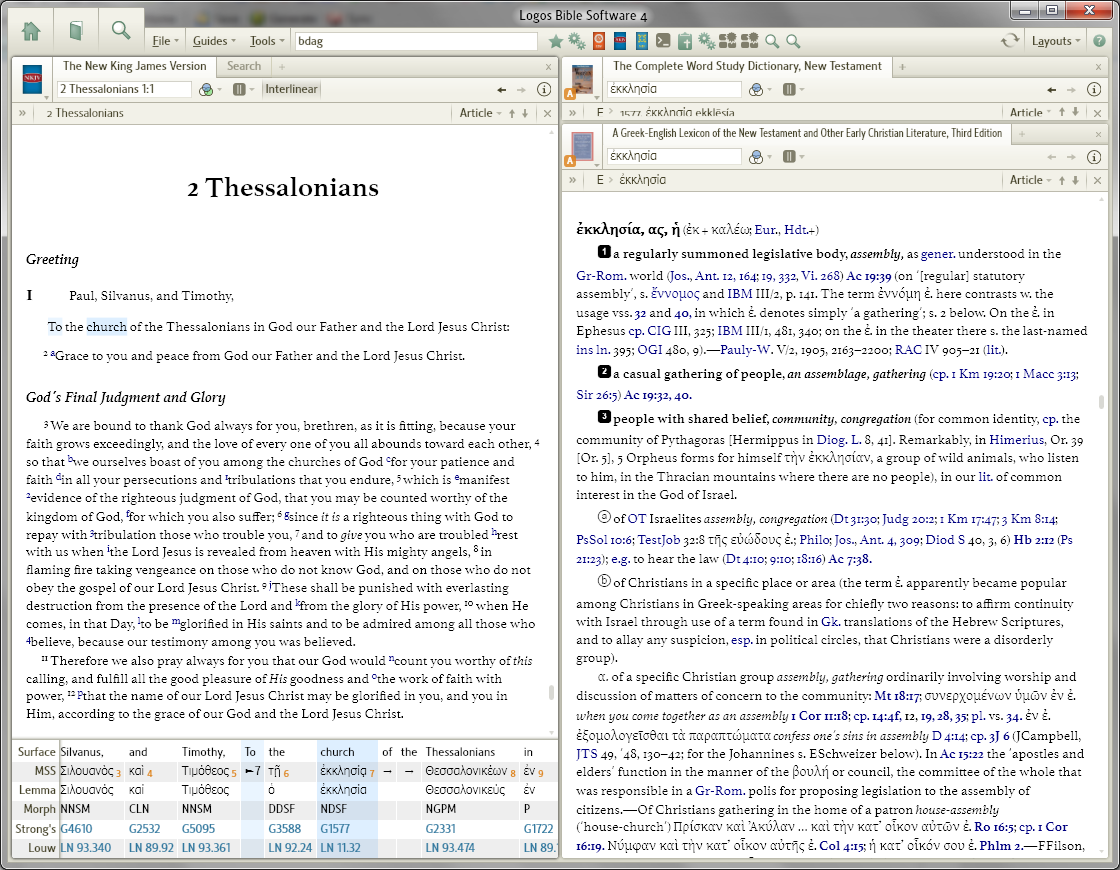Jump to previous article in NKJV panel

pos(511,113)
